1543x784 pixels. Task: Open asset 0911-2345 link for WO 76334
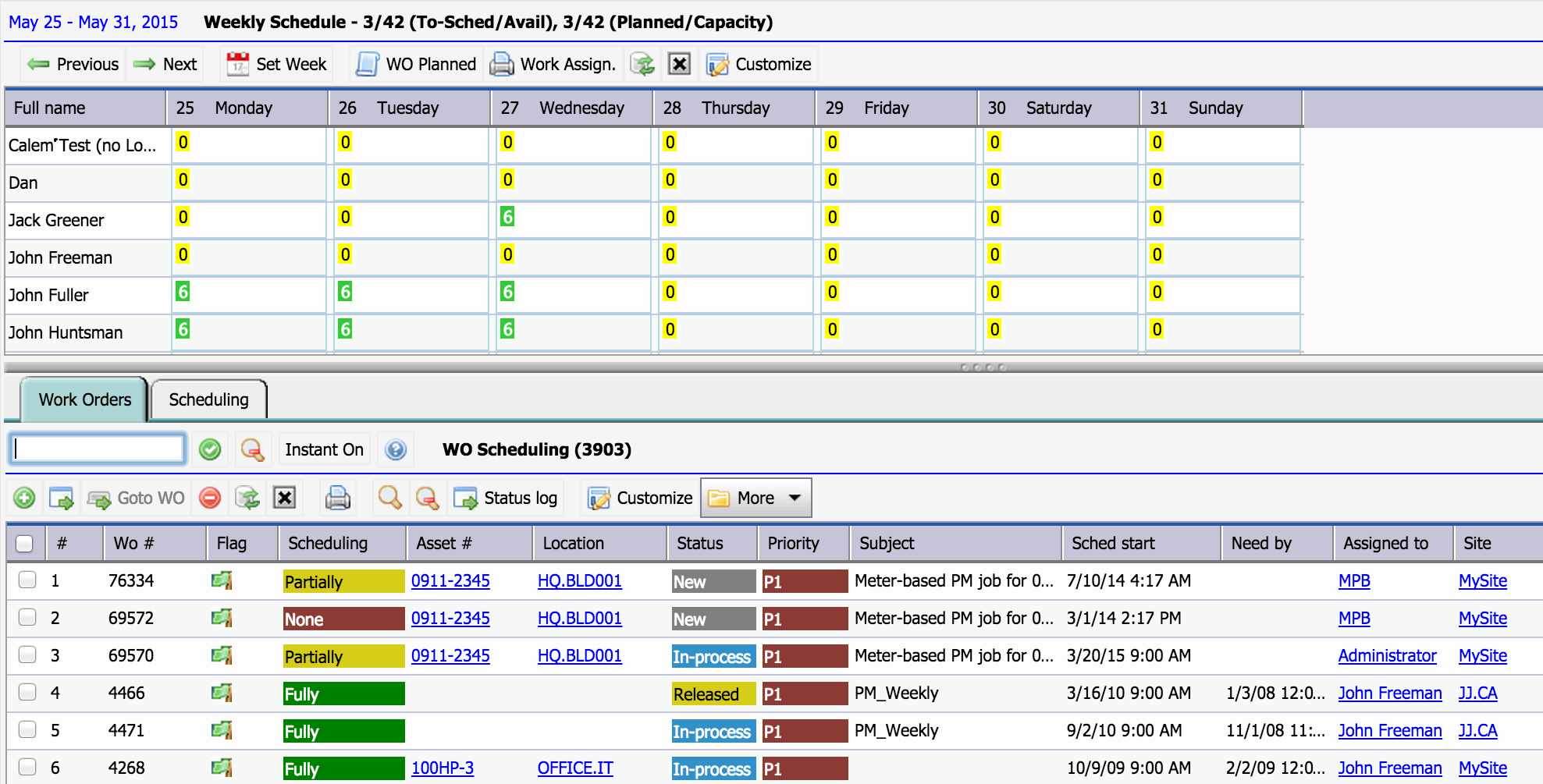click(450, 581)
